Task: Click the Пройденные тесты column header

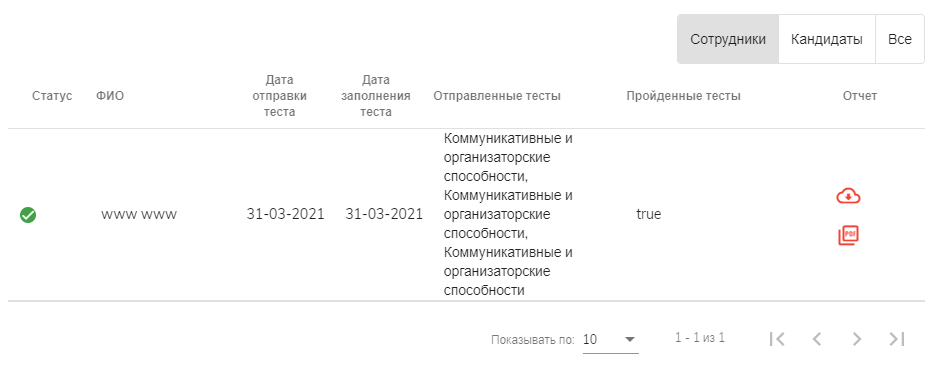Action: (x=683, y=96)
